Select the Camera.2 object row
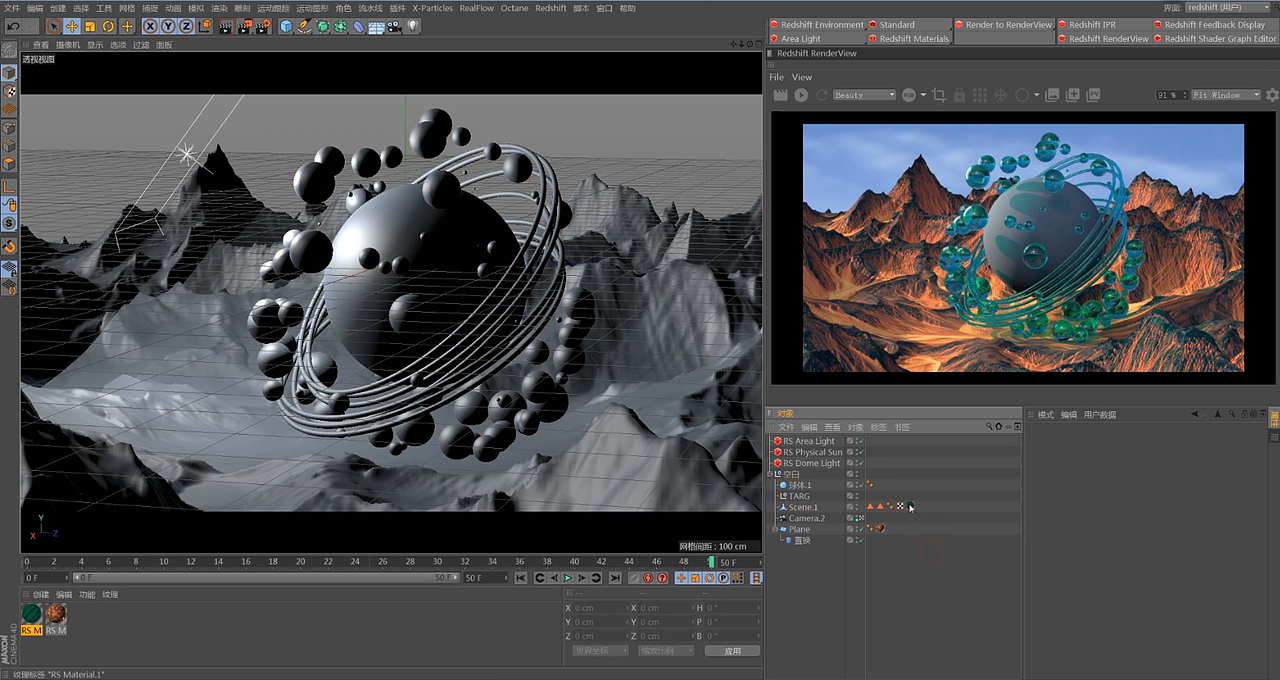This screenshot has height=680, width=1280. pos(806,518)
